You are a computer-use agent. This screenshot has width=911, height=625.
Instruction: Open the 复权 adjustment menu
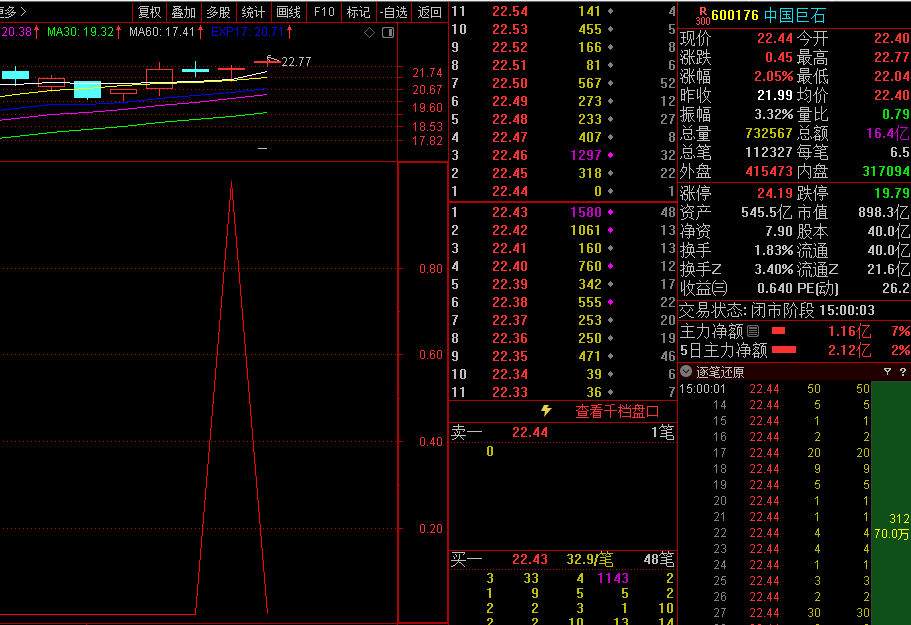(149, 12)
